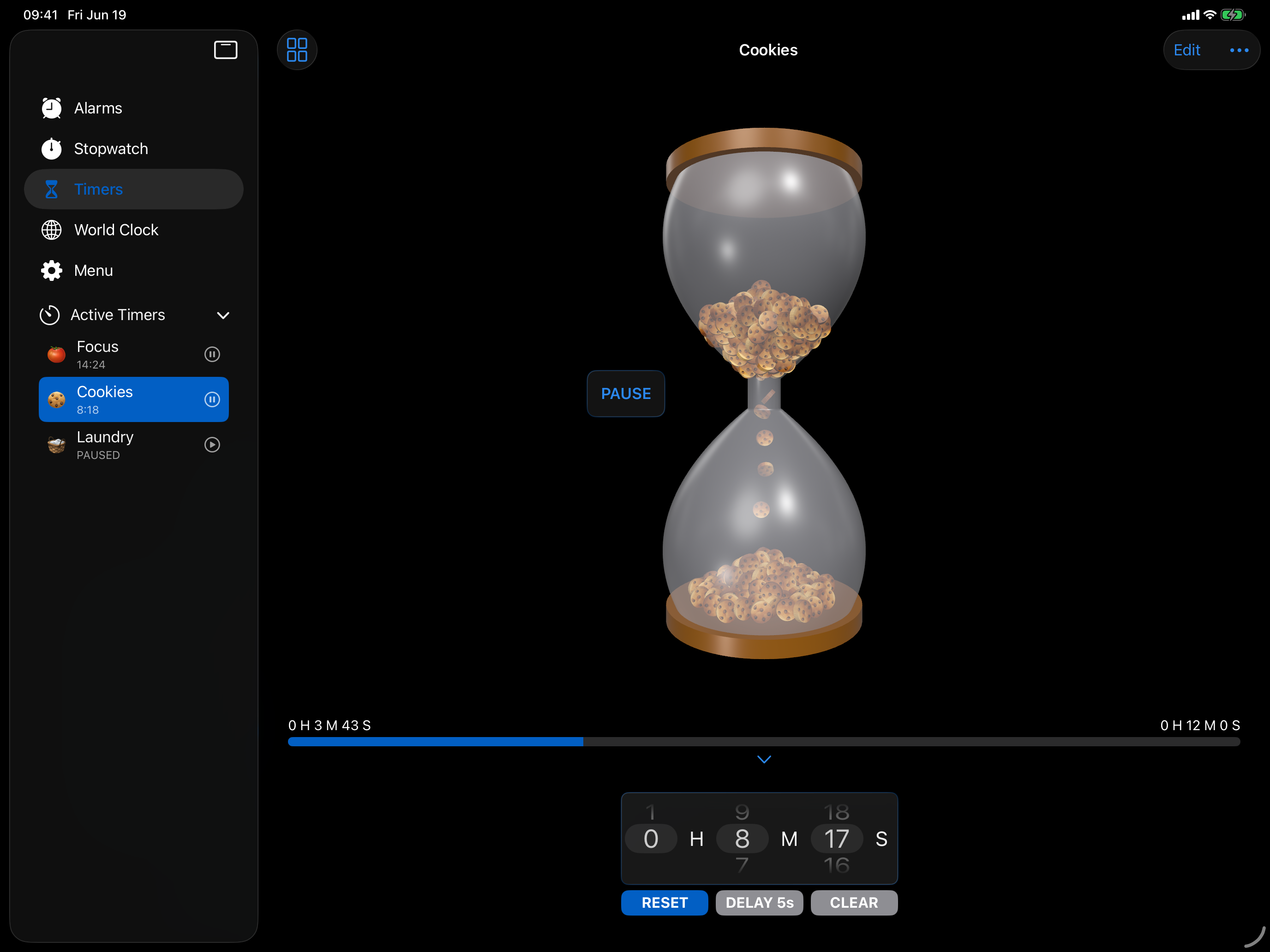1270x952 pixels.
Task: Click the gear Menu icon
Action: (52, 270)
